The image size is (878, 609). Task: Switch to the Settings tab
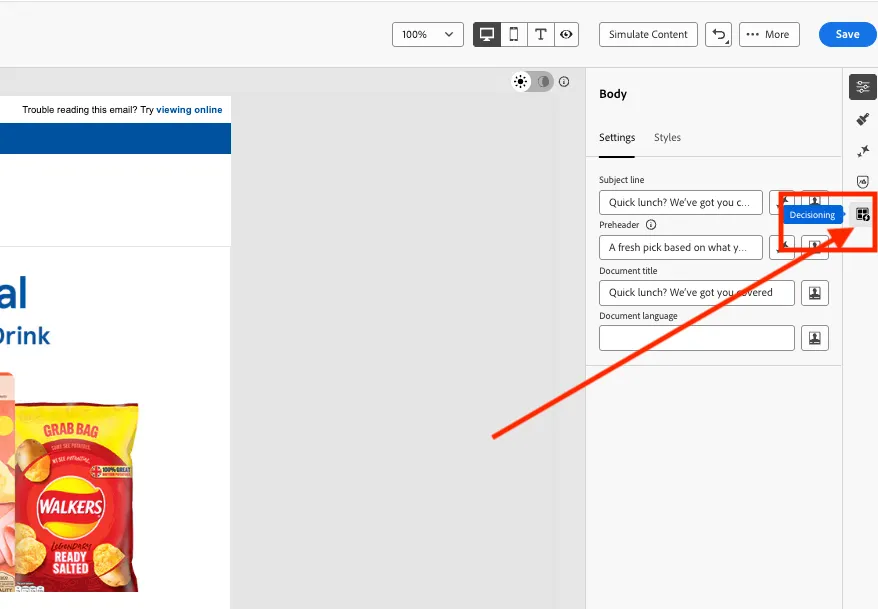point(617,138)
